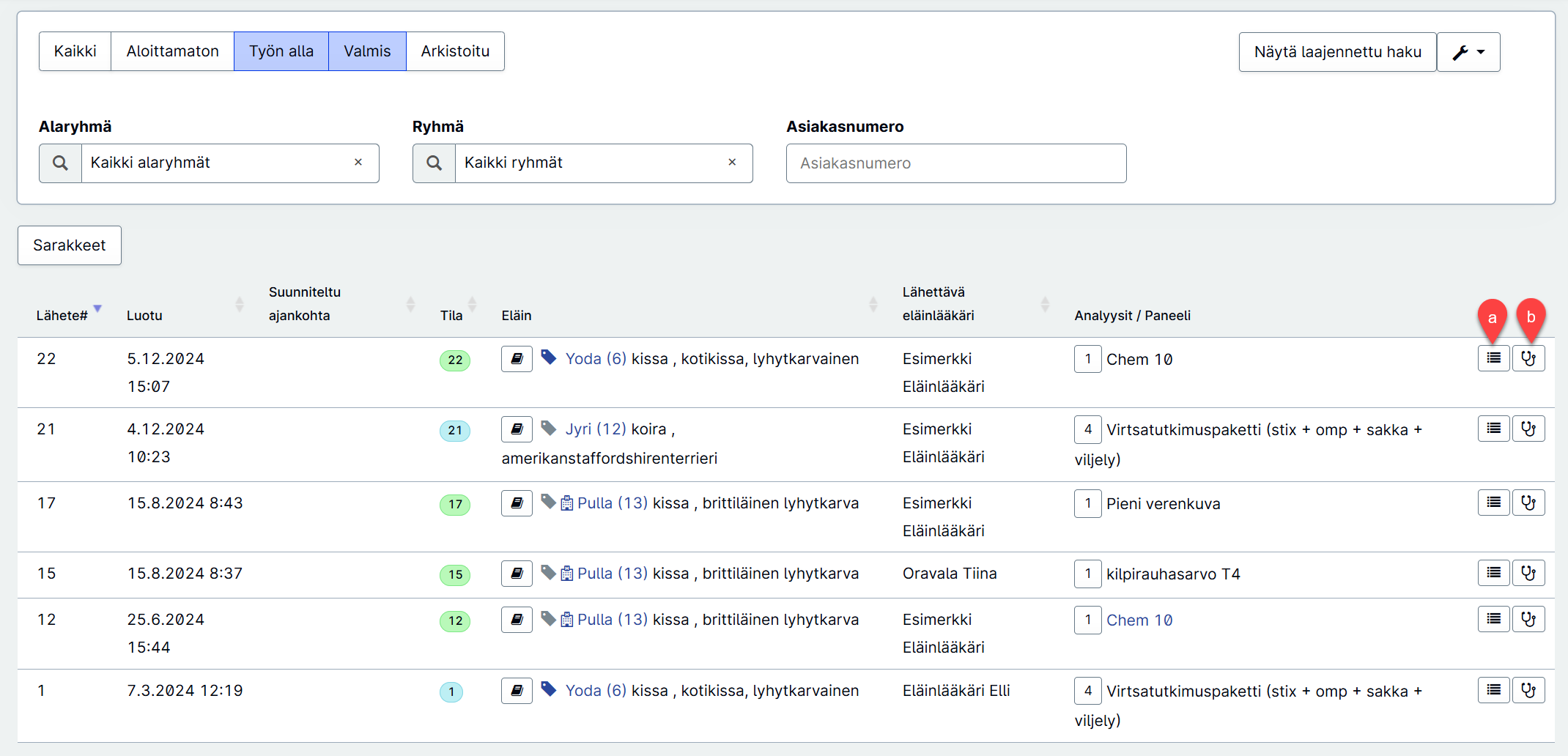Click blue status badge 21

pos(455,431)
